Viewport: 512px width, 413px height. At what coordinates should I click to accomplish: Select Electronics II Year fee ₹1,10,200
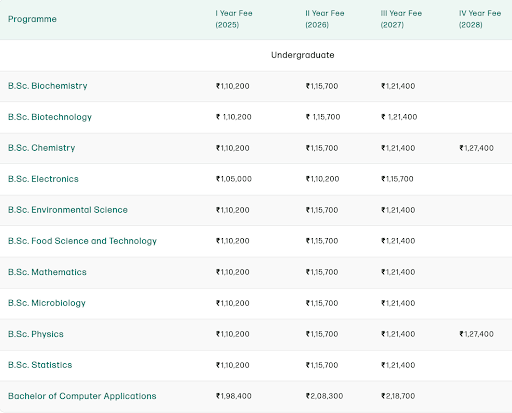(x=322, y=179)
